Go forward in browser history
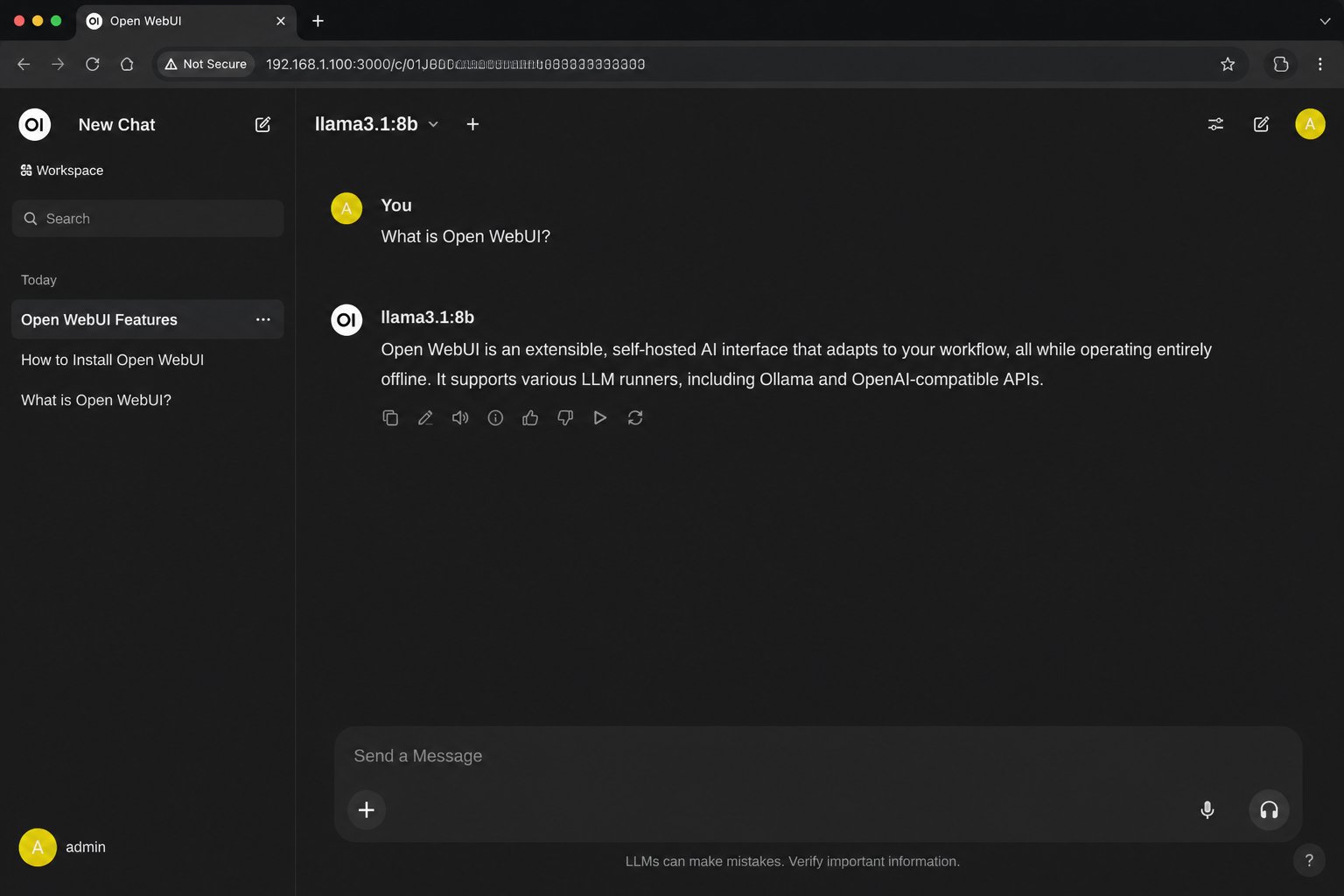 coord(58,64)
